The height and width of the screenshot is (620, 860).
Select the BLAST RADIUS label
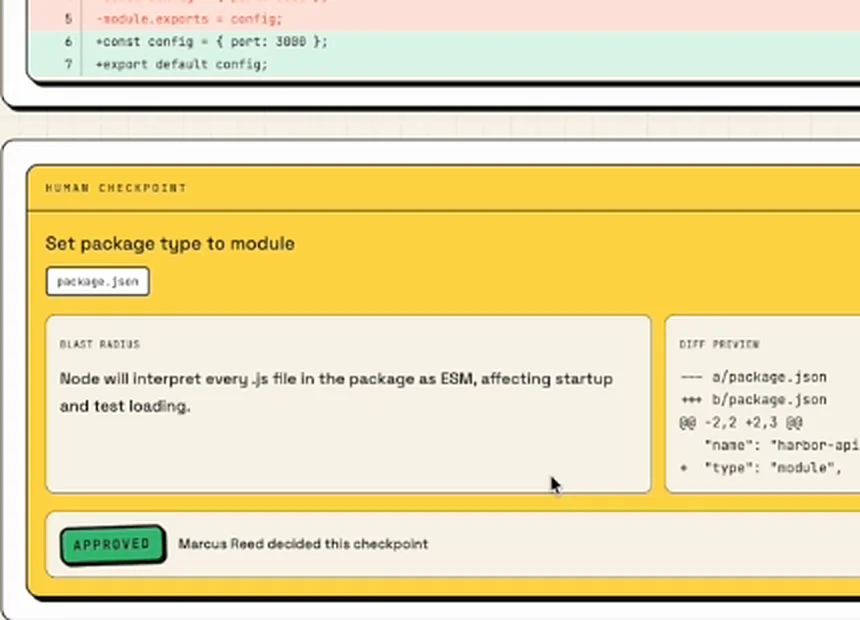(x=100, y=344)
